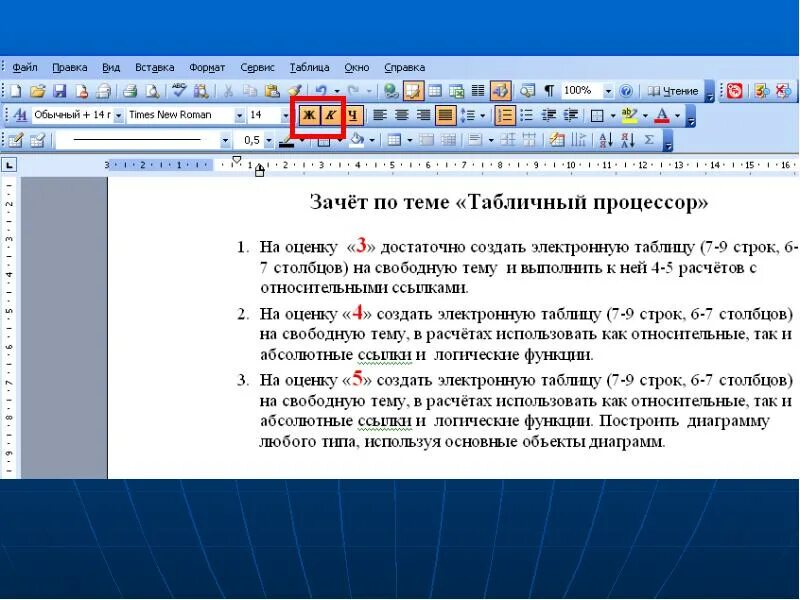Open Word Help question mark icon

point(626,91)
